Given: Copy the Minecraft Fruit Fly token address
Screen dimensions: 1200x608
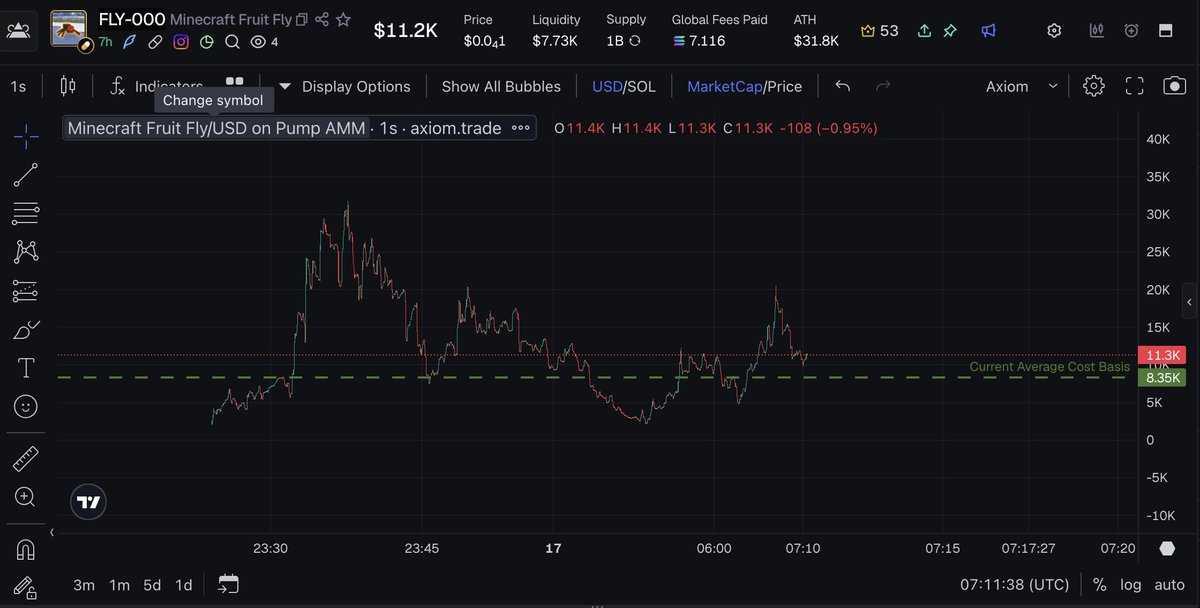Looking at the screenshot, I should [x=301, y=19].
